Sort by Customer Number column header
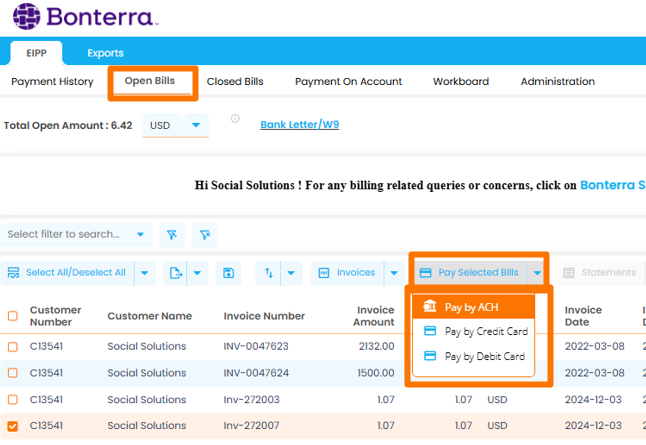The width and height of the screenshot is (646, 445). (55, 316)
